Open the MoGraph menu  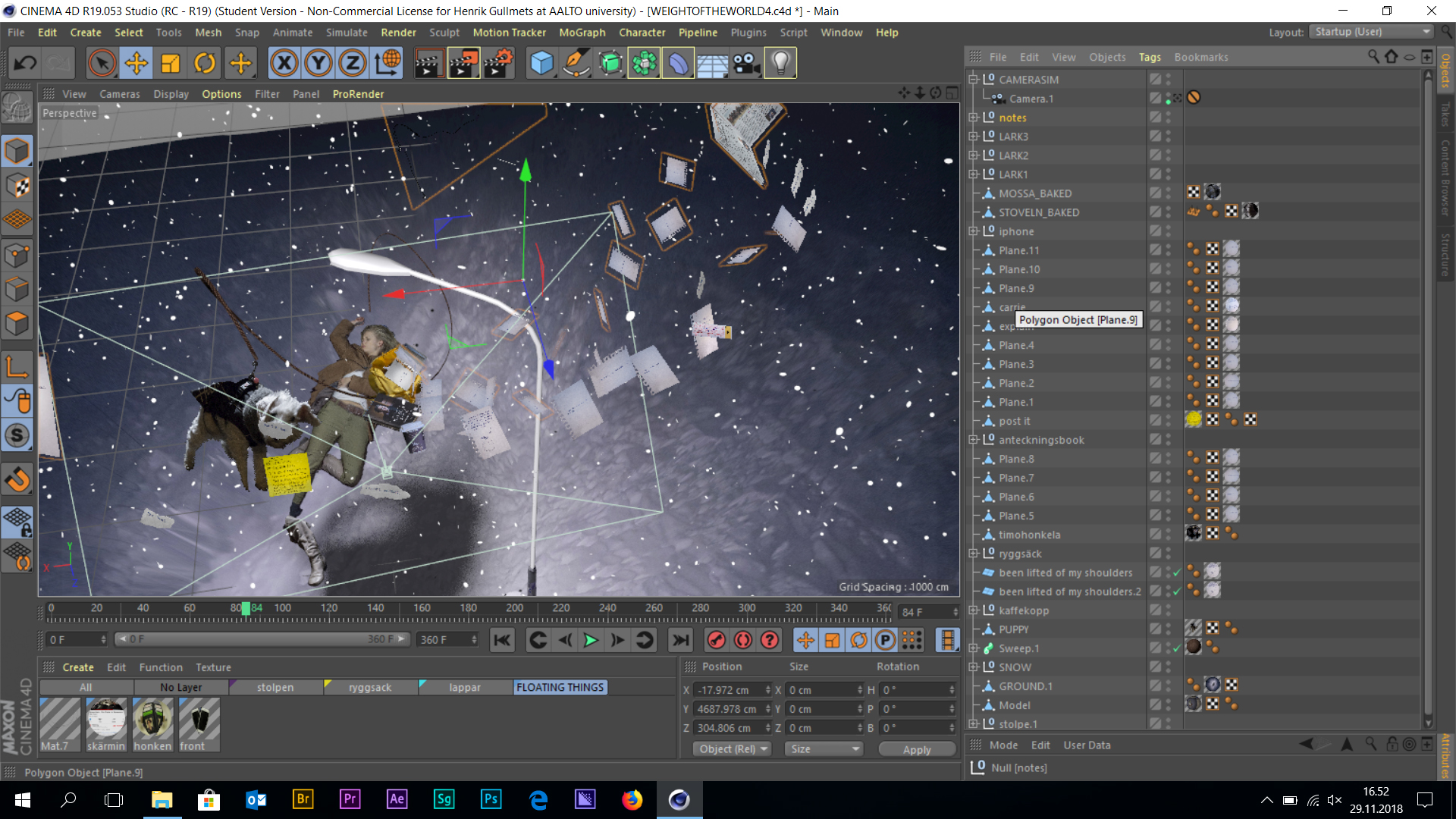coord(582,33)
